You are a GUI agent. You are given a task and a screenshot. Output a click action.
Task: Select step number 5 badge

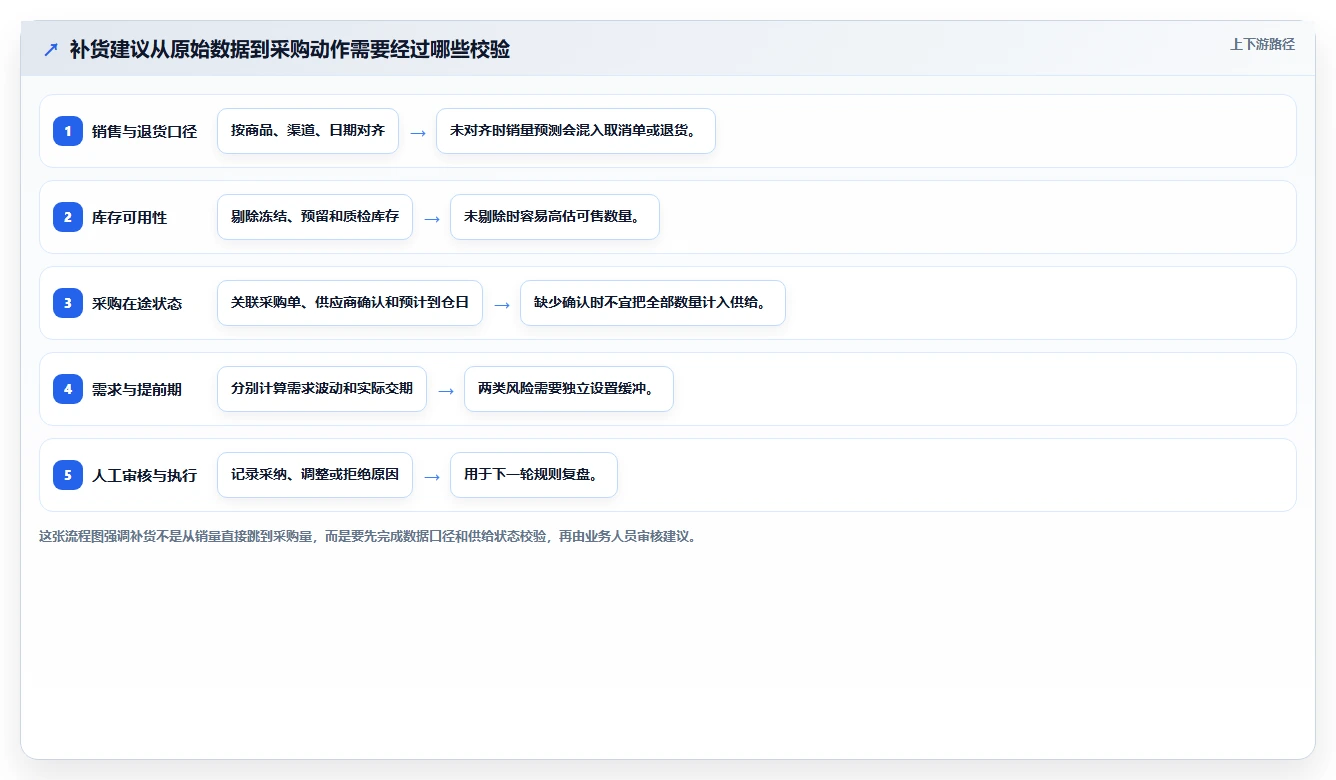click(68, 475)
